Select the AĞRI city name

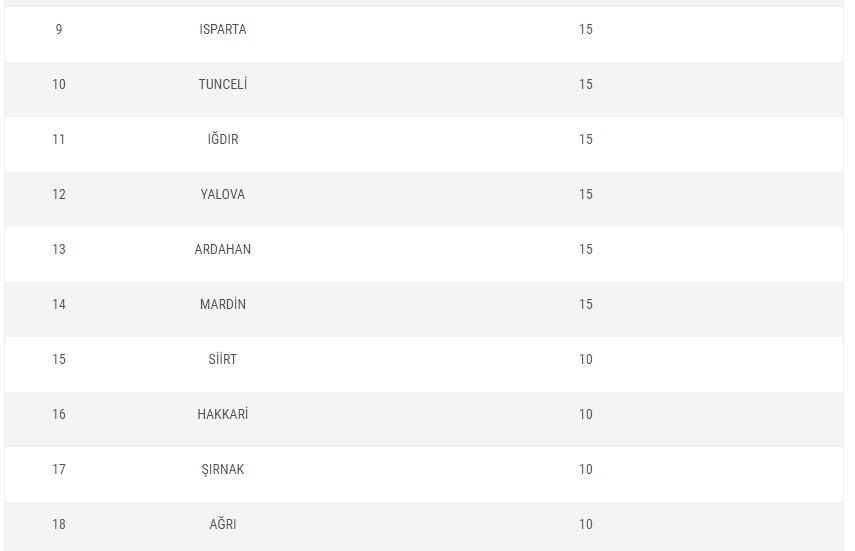[x=222, y=525]
